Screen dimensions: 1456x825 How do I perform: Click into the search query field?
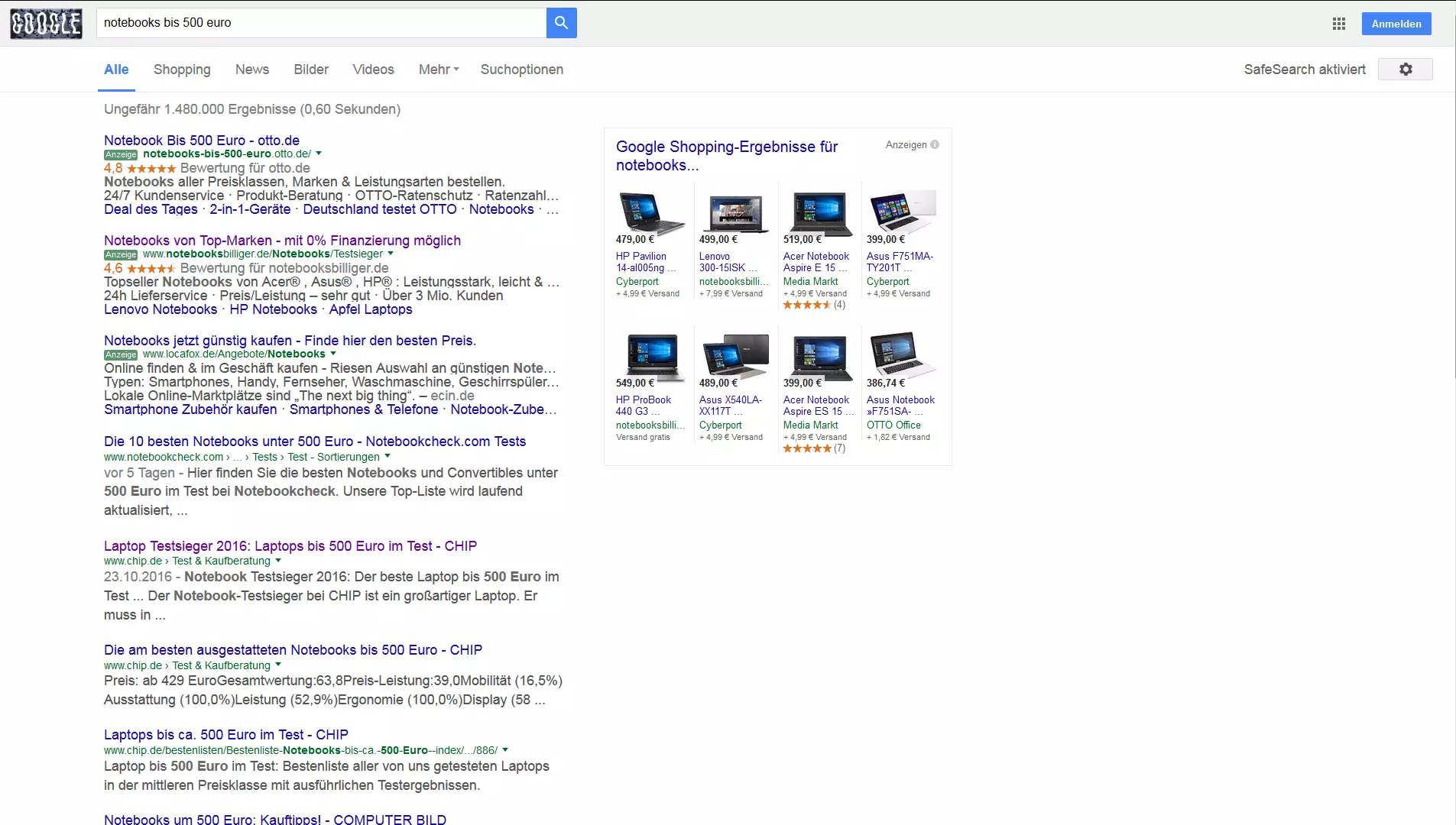321,23
